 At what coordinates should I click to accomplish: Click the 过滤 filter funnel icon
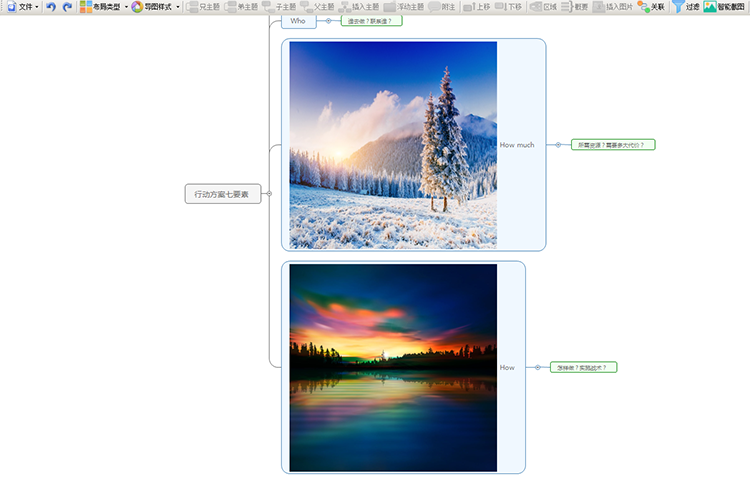pyautogui.click(x=678, y=7)
